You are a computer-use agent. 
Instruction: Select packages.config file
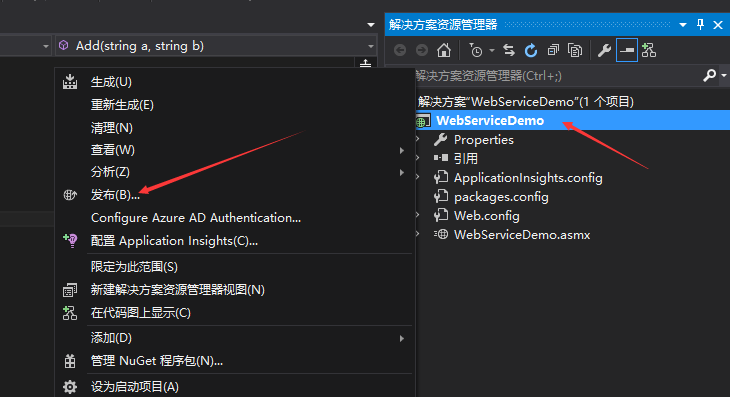[501, 197]
